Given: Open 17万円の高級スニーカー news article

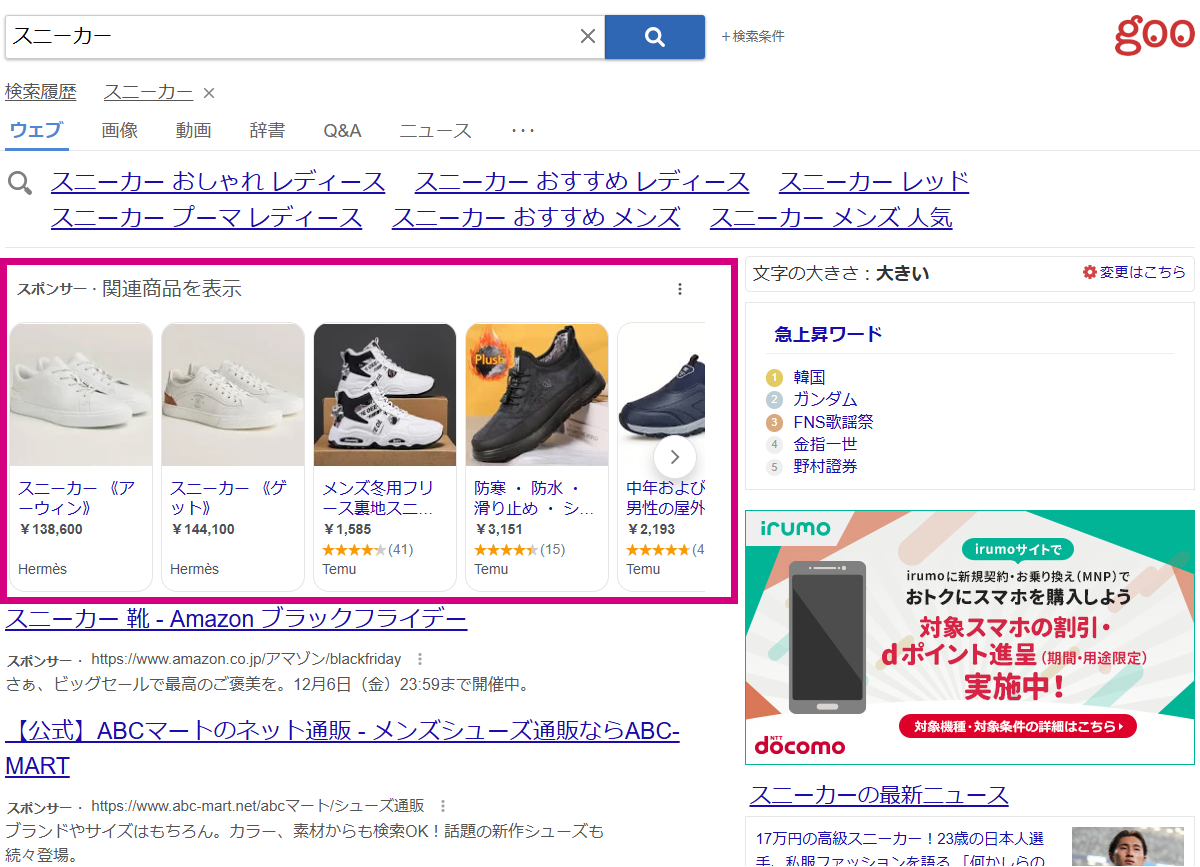Looking at the screenshot, I should [x=900, y=849].
